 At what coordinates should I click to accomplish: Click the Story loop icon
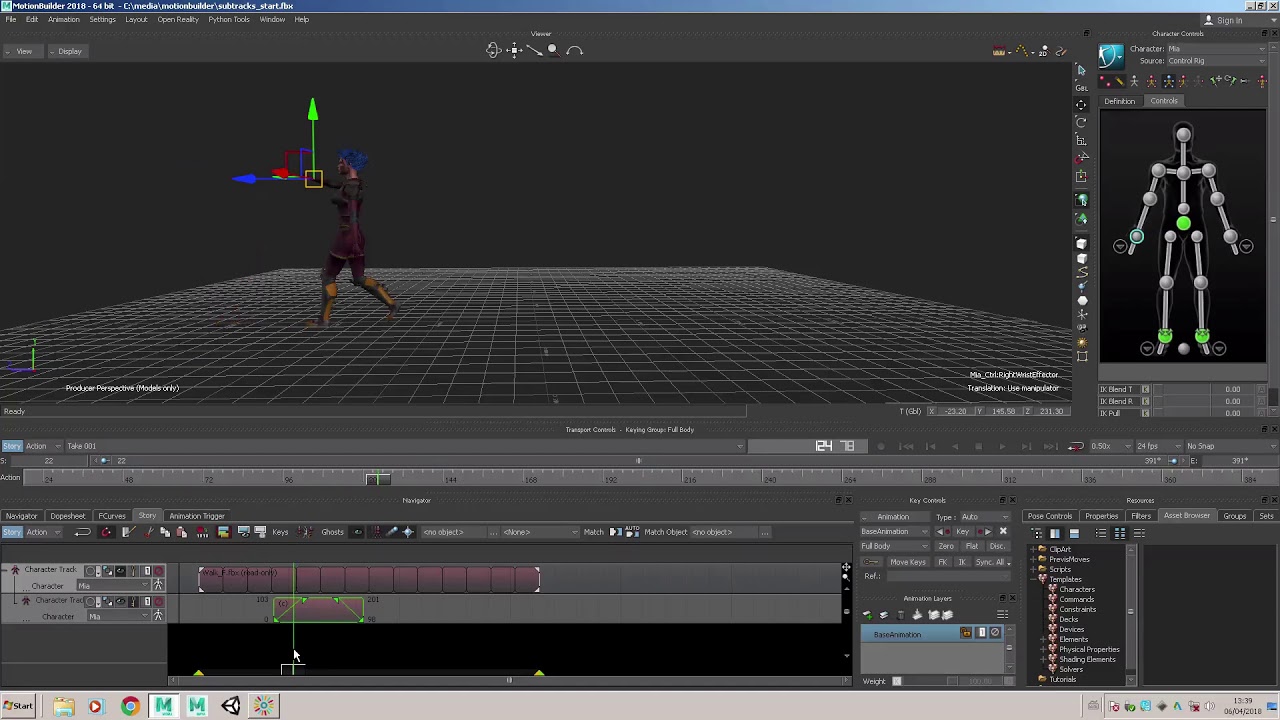tap(83, 532)
